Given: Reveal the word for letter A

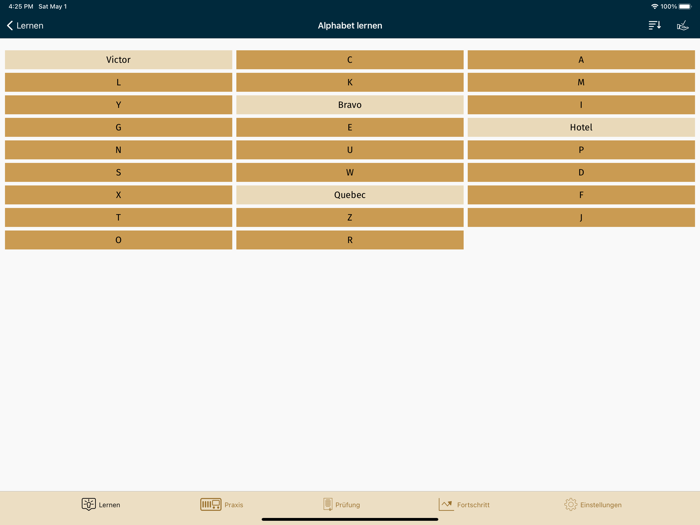Looking at the screenshot, I should (x=581, y=59).
